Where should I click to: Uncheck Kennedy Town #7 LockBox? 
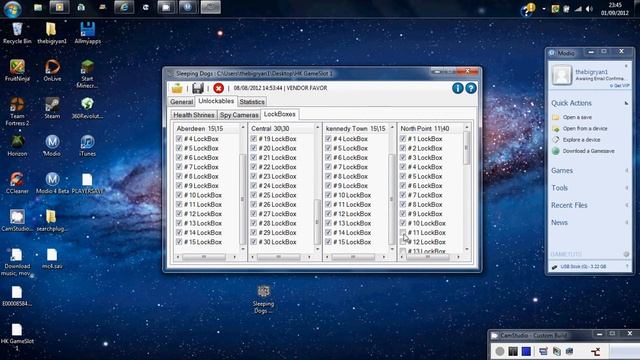click(x=328, y=167)
